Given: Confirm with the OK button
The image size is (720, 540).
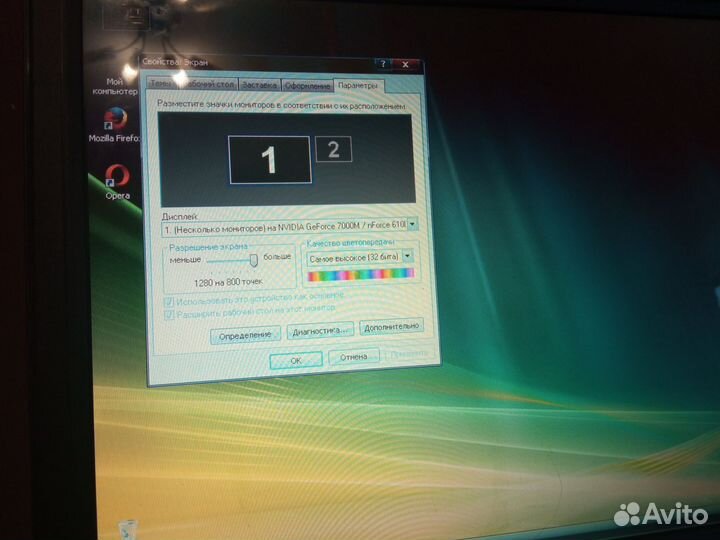Looking at the screenshot, I should pyautogui.click(x=296, y=361).
